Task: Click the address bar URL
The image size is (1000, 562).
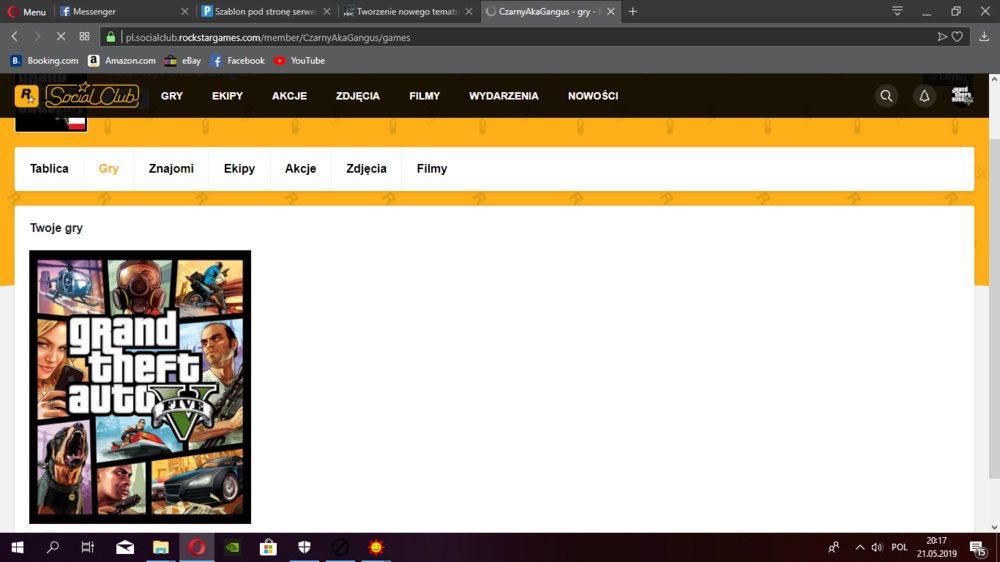Action: pyautogui.click(x=268, y=38)
